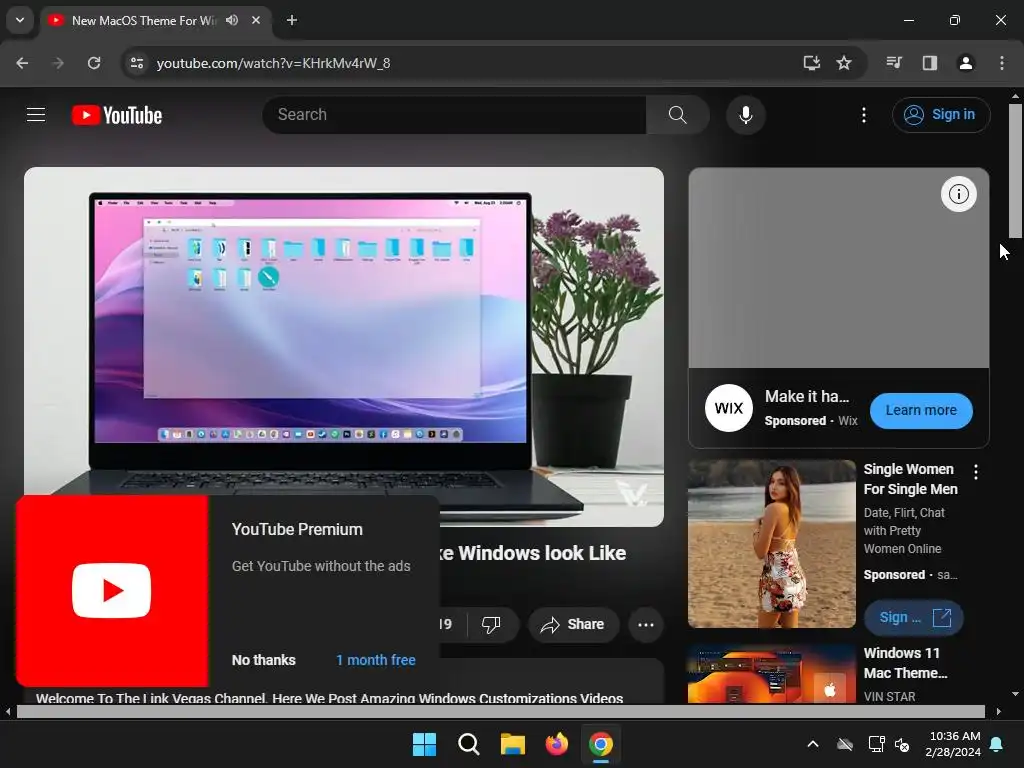Expand the tab search dropdown

20,20
